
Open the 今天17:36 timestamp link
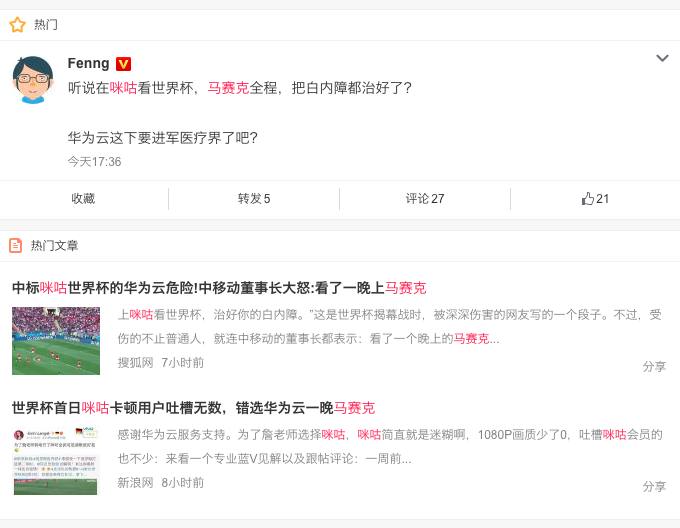tap(94, 162)
